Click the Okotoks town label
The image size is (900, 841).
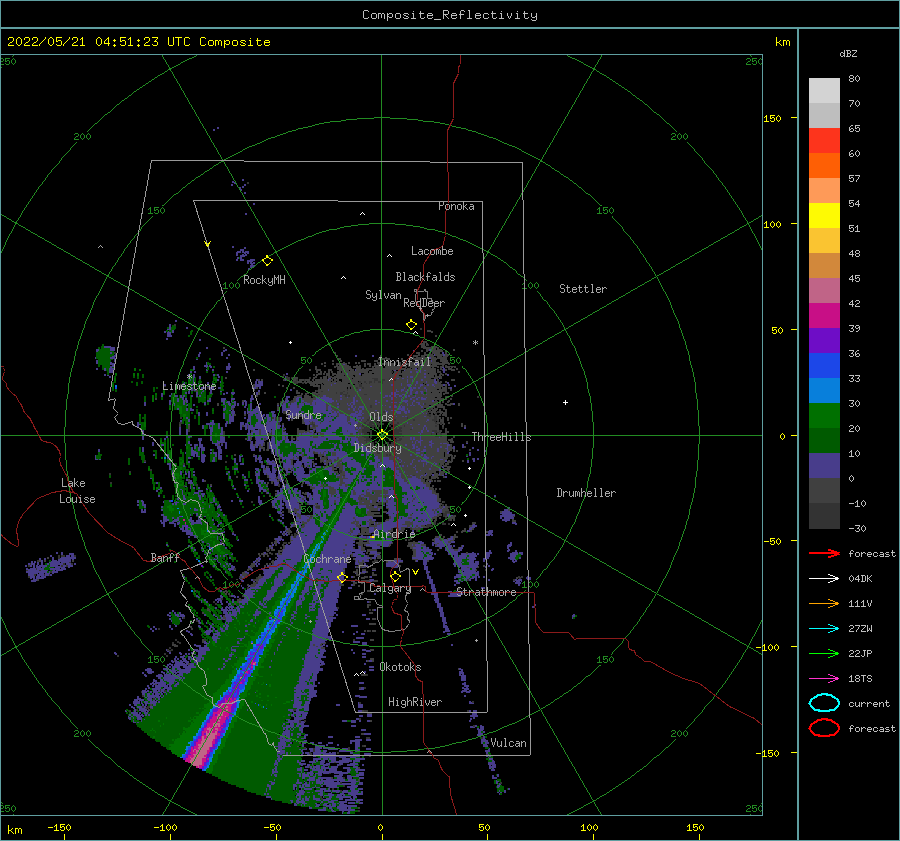(x=400, y=667)
